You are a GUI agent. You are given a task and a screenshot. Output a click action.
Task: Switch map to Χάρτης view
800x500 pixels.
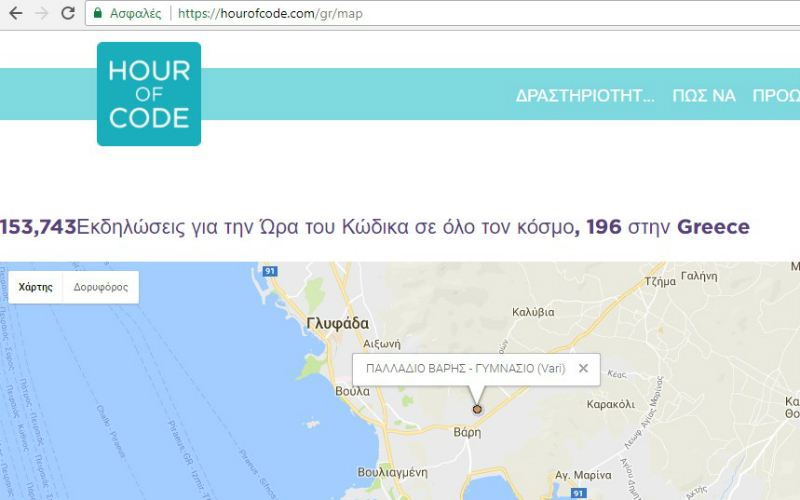(36, 287)
